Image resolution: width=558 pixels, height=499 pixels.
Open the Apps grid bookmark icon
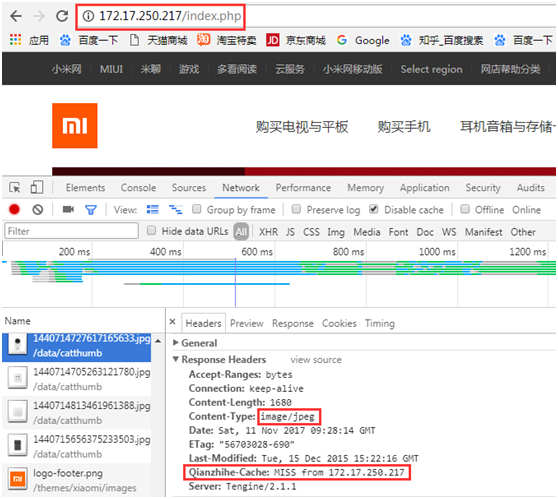pyautogui.click(x=15, y=40)
